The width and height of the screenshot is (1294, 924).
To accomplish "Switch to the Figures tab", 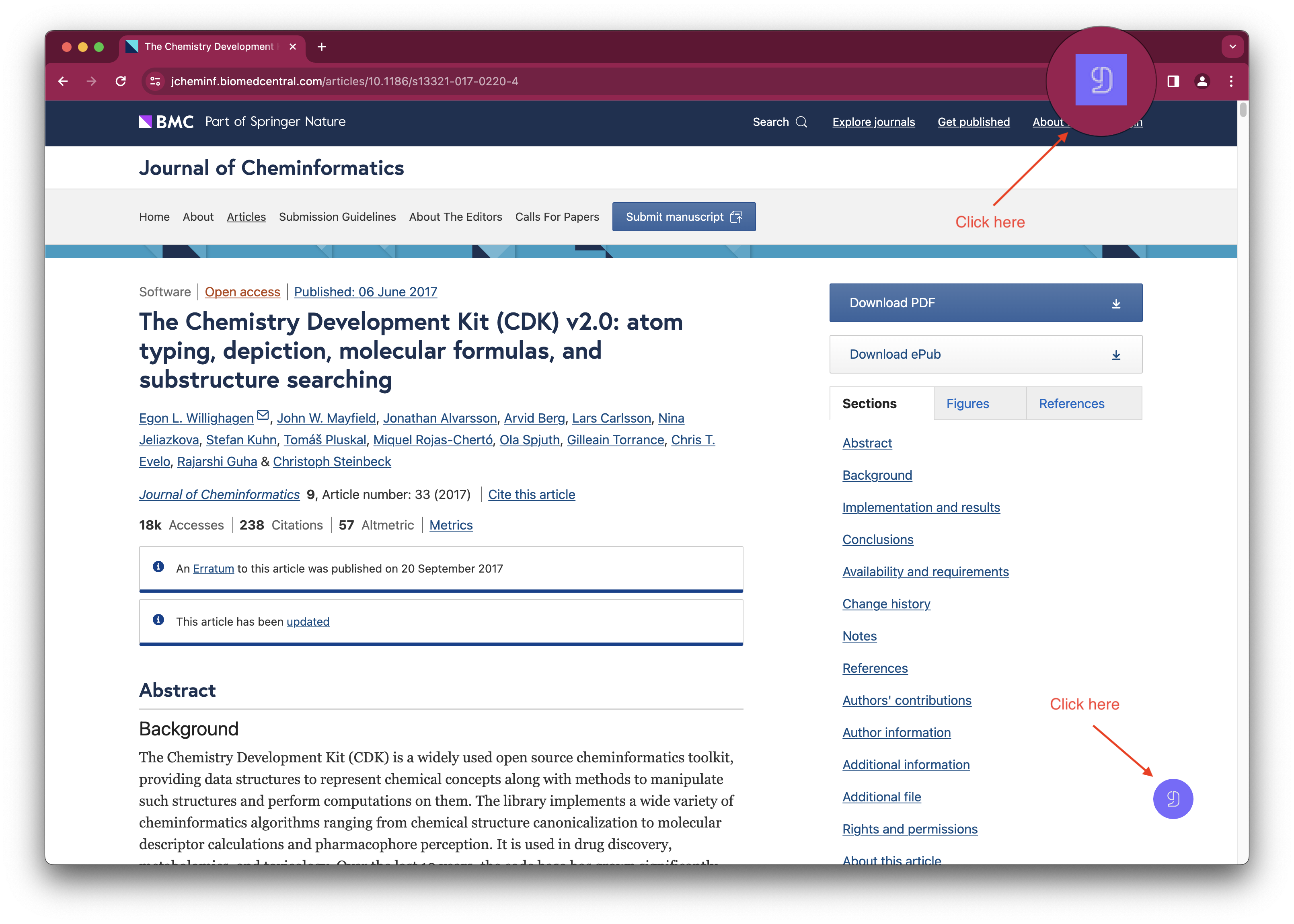I will click(967, 403).
